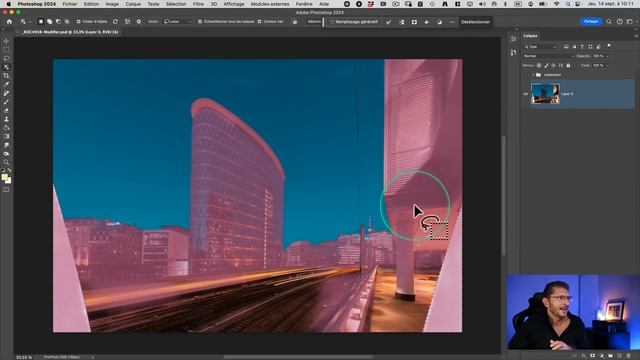Select the Crop tool
Screen dimensions: 640x360
coord(6,76)
